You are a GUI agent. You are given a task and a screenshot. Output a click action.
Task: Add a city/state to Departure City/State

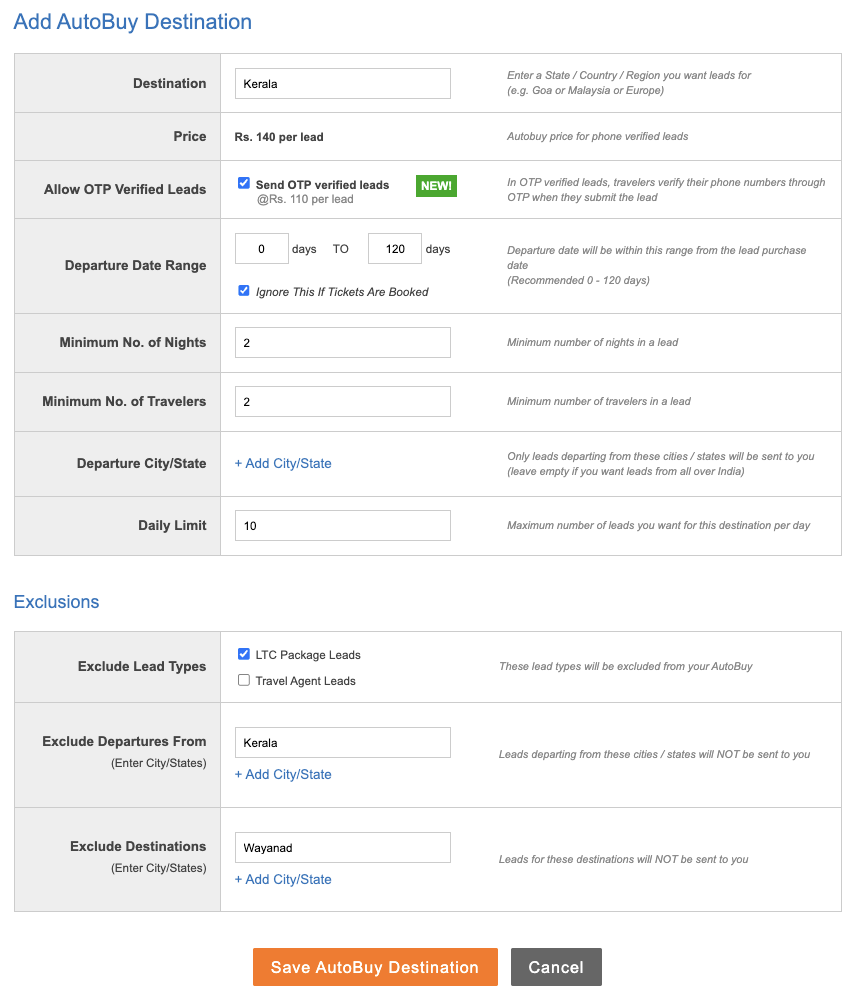point(283,464)
